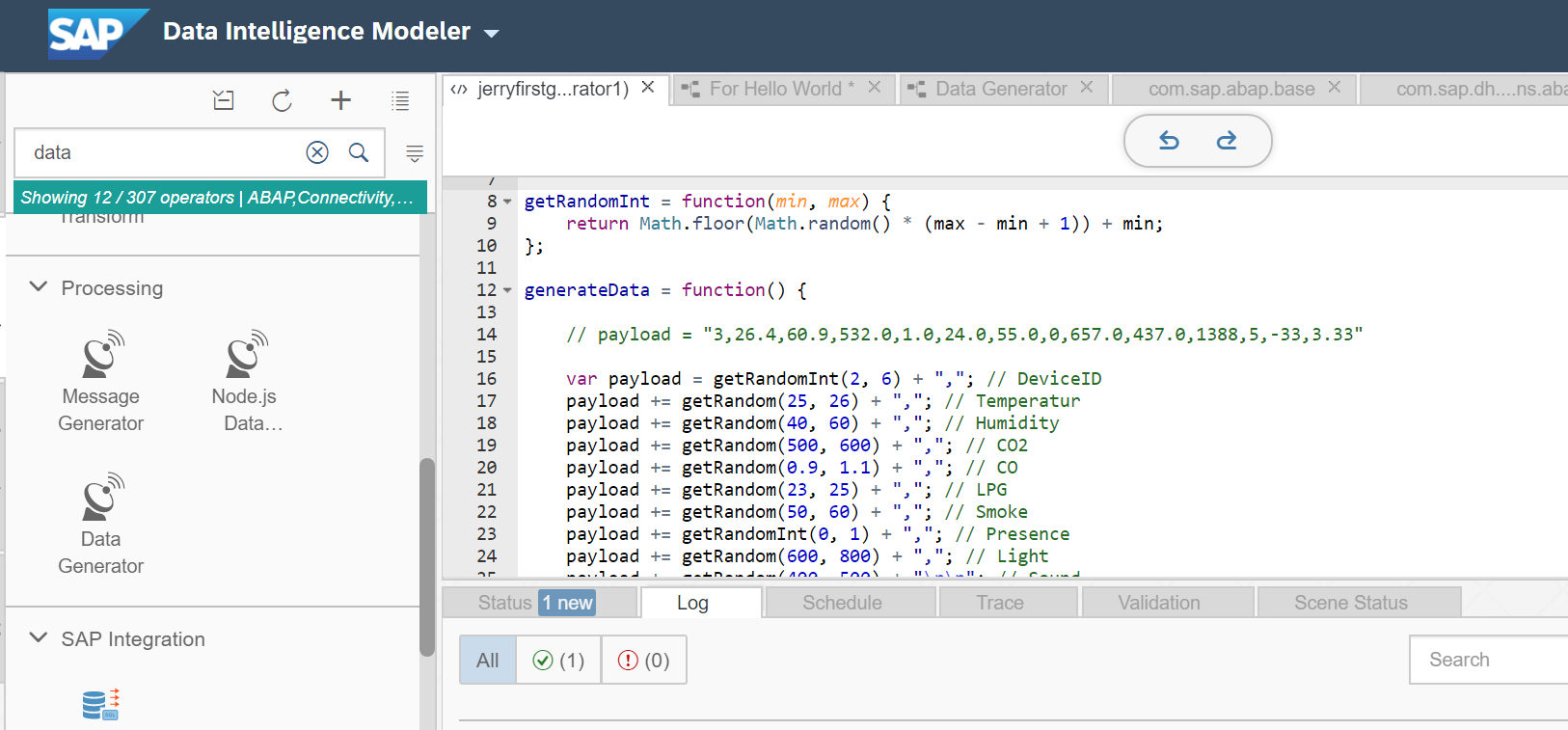Click the 'Presence' comment on line 23

coord(1028,534)
